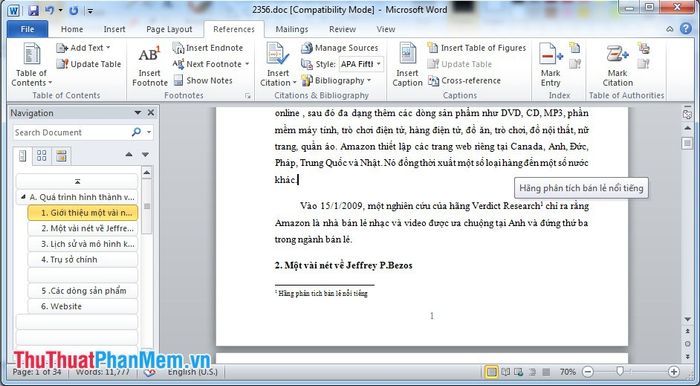The image size is (700, 386).
Task: Click the Redo icon in quick access toolbar
Action: pos(74,10)
